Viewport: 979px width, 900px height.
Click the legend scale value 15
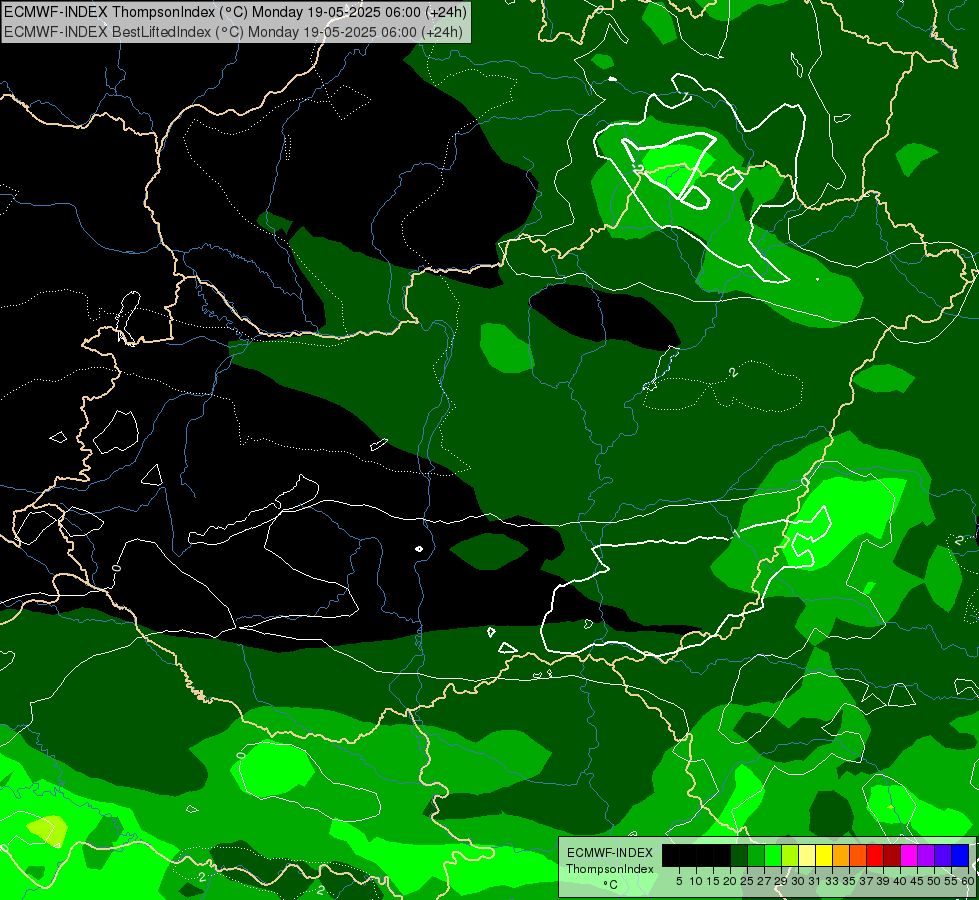pyautogui.click(x=713, y=881)
